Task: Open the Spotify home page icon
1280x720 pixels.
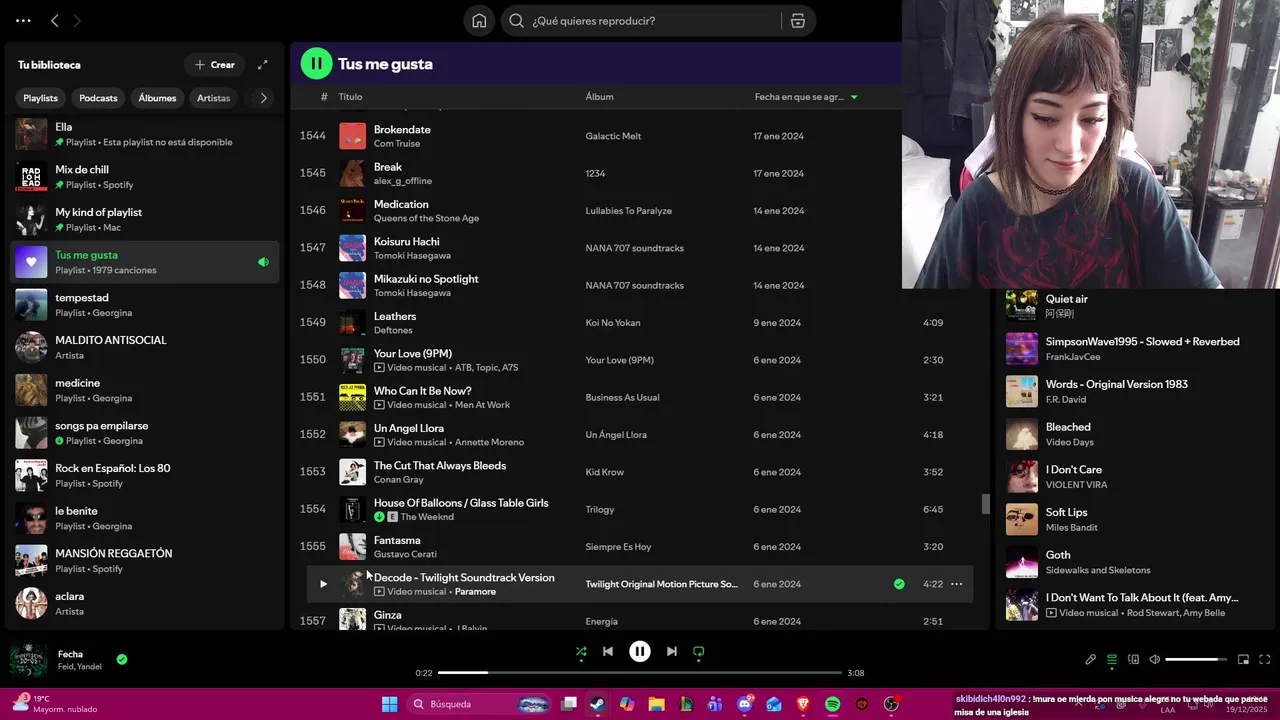Action: 479,21
